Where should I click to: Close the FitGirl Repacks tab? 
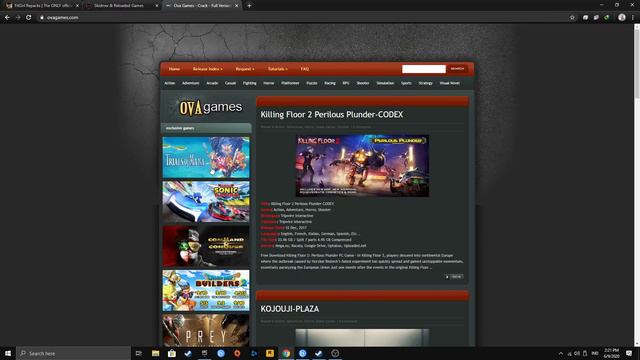click(x=77, y=6)
